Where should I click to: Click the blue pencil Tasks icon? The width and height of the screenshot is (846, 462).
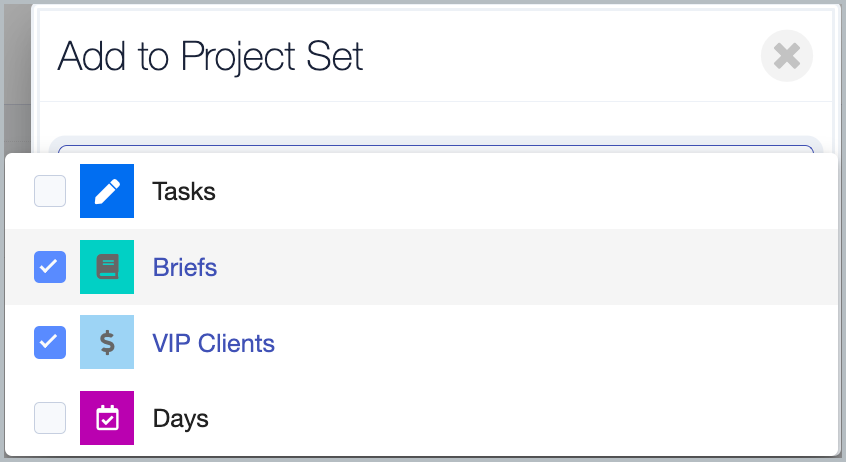point(107,191)
